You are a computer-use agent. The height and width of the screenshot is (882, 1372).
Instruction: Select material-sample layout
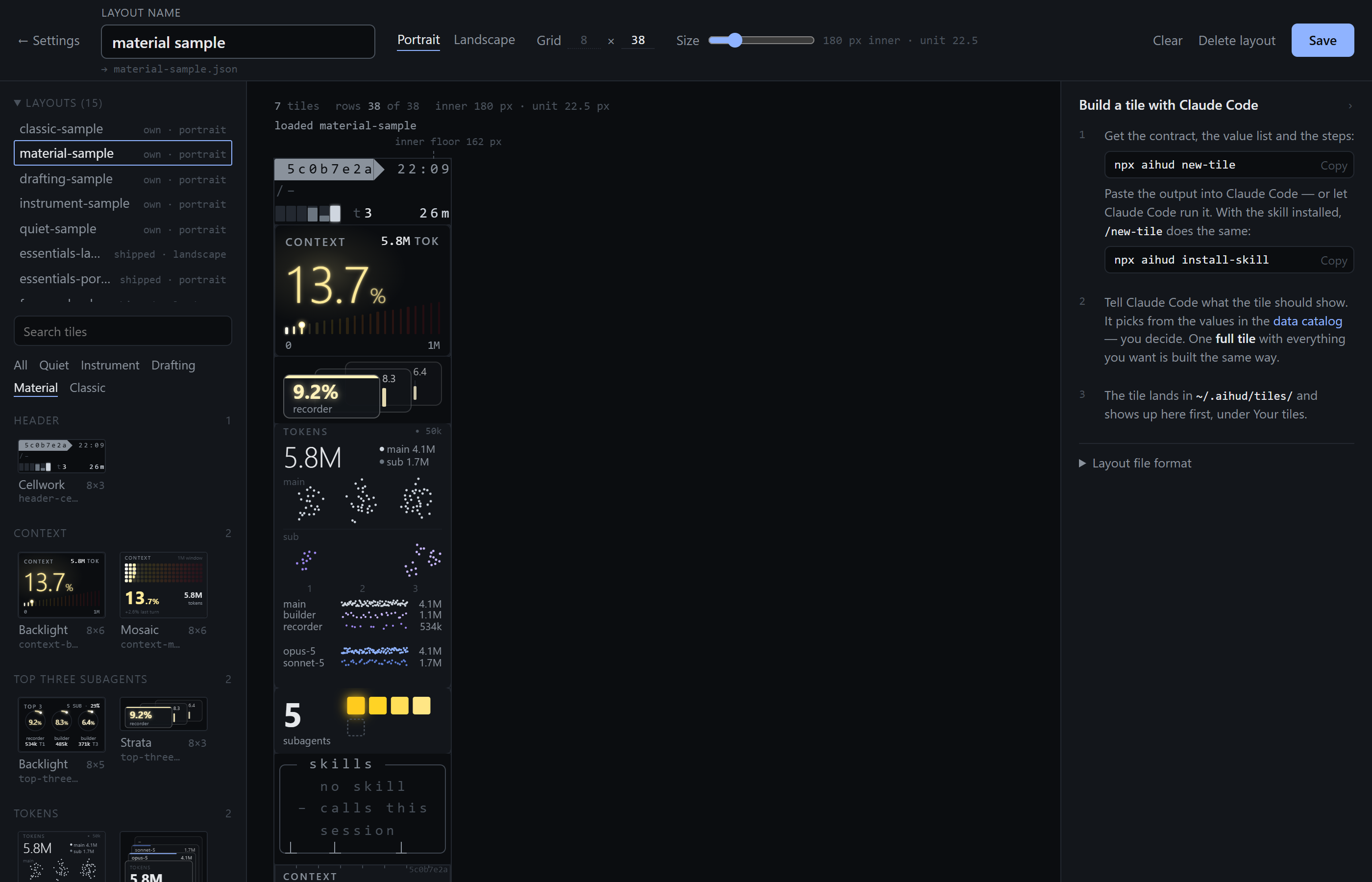[x=122, y=153]
